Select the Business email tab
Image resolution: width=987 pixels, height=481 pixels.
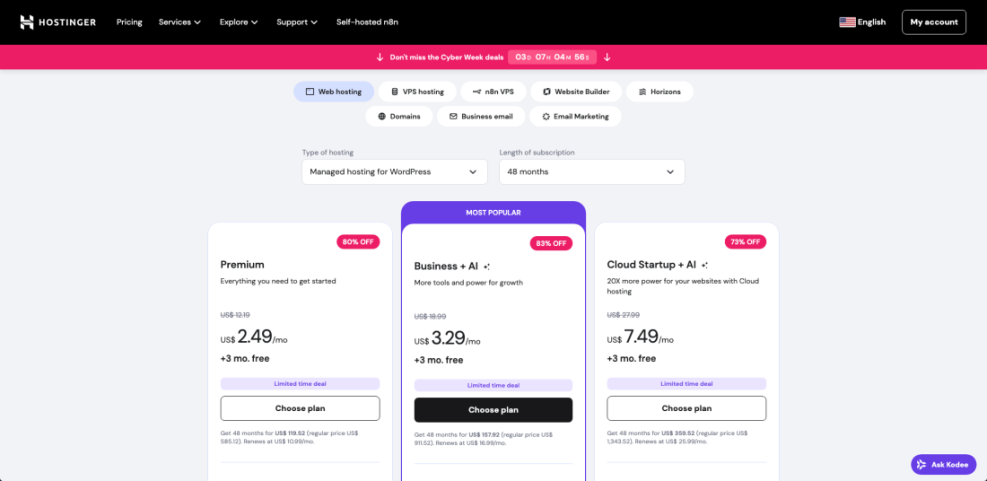point(480,116)
